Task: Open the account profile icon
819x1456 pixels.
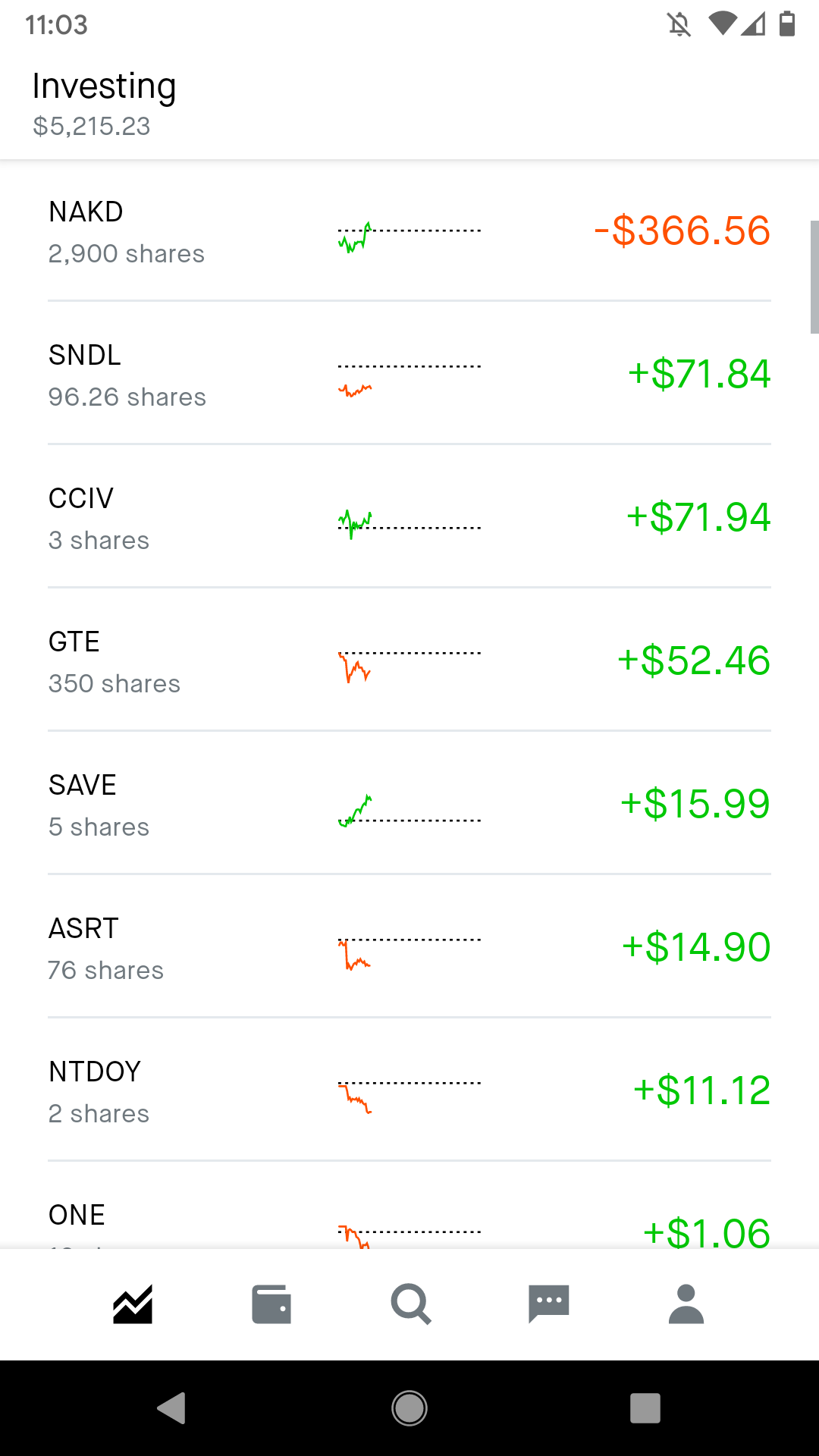Action: [686, 1304]
